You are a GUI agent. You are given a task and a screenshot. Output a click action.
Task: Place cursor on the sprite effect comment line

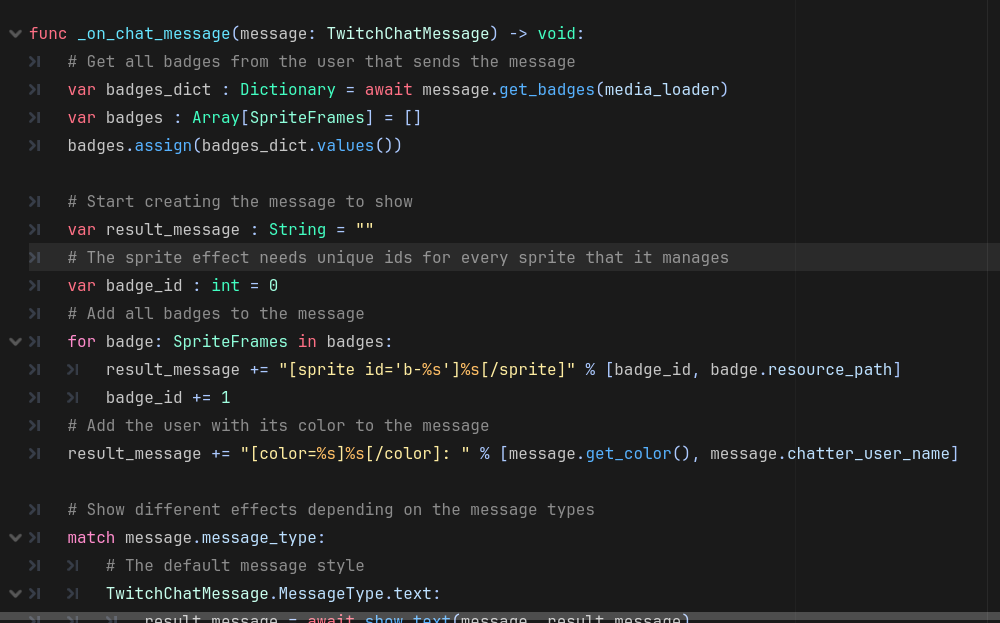click(400, 258)
